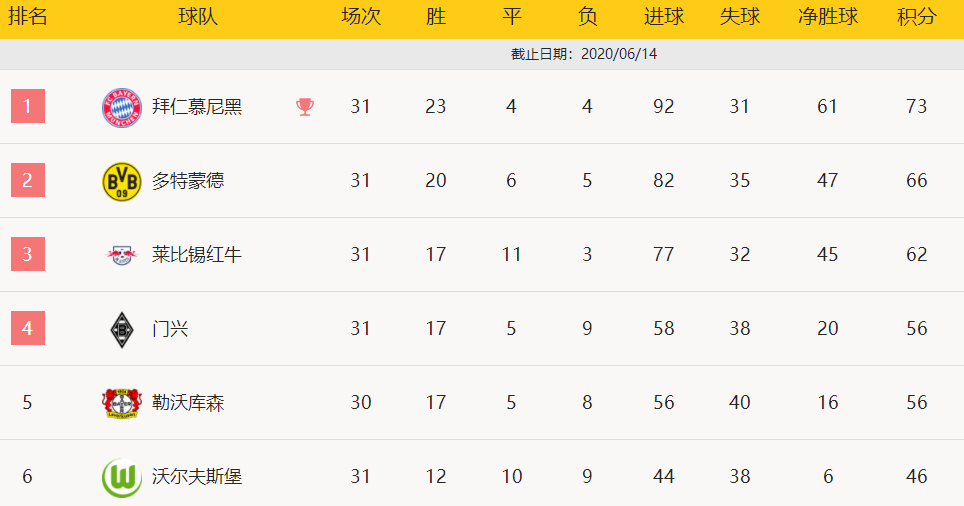
Task: Click the Borussia Dortmund BVB logo
Action: [122, 181]
